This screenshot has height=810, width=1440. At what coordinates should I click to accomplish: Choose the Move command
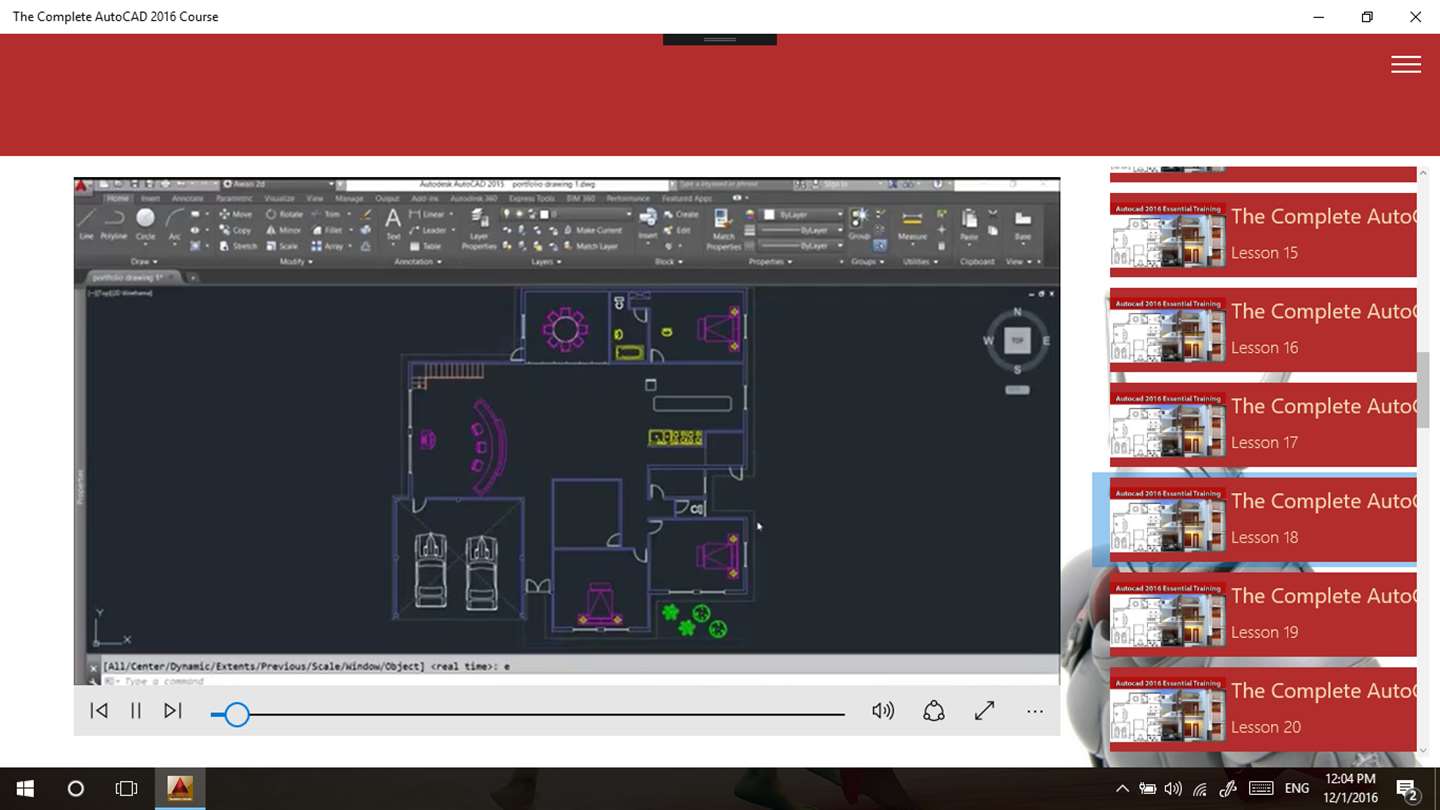coord(236,214)
